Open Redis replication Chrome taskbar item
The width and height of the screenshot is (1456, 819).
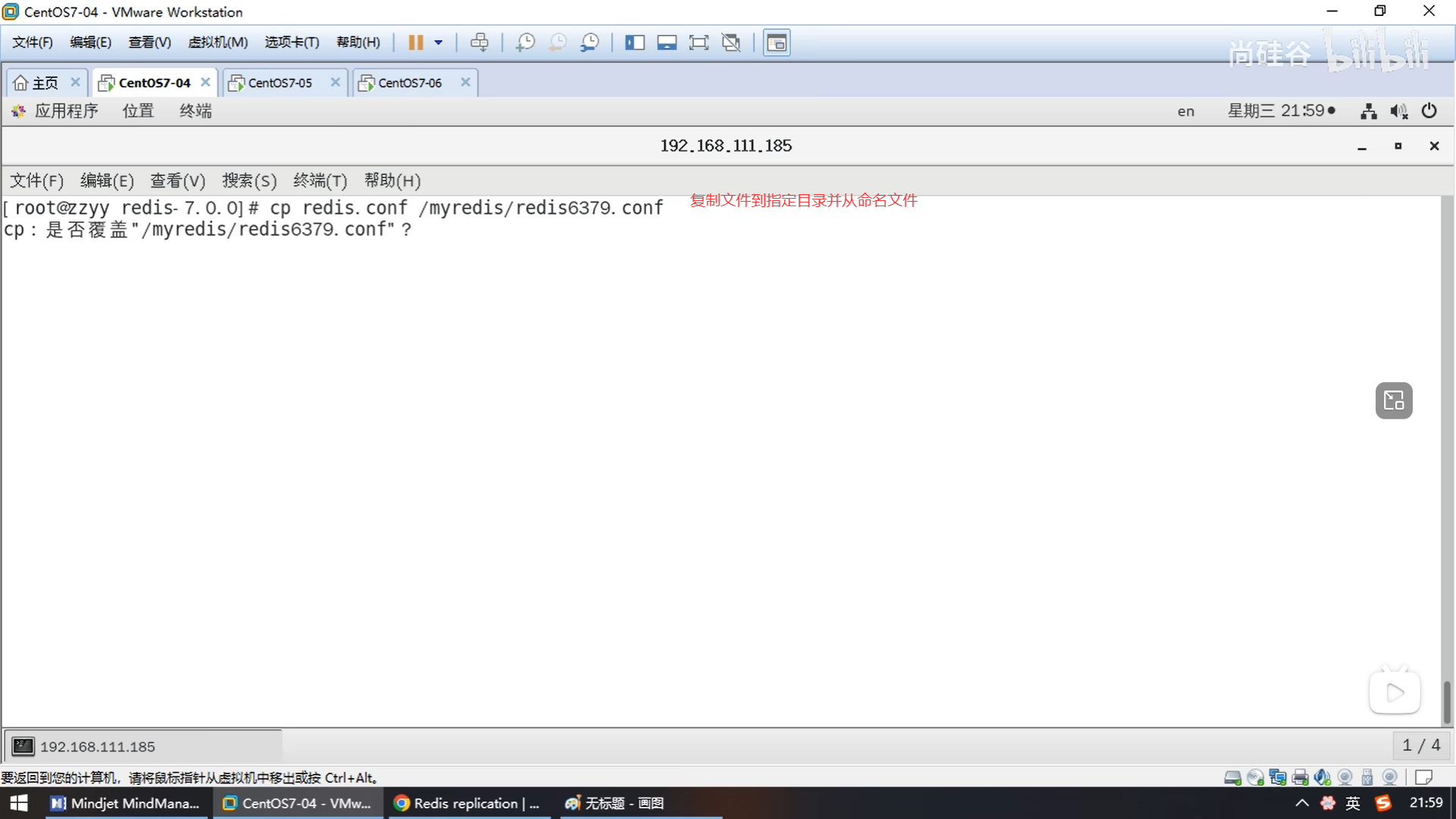coord(467,803)
